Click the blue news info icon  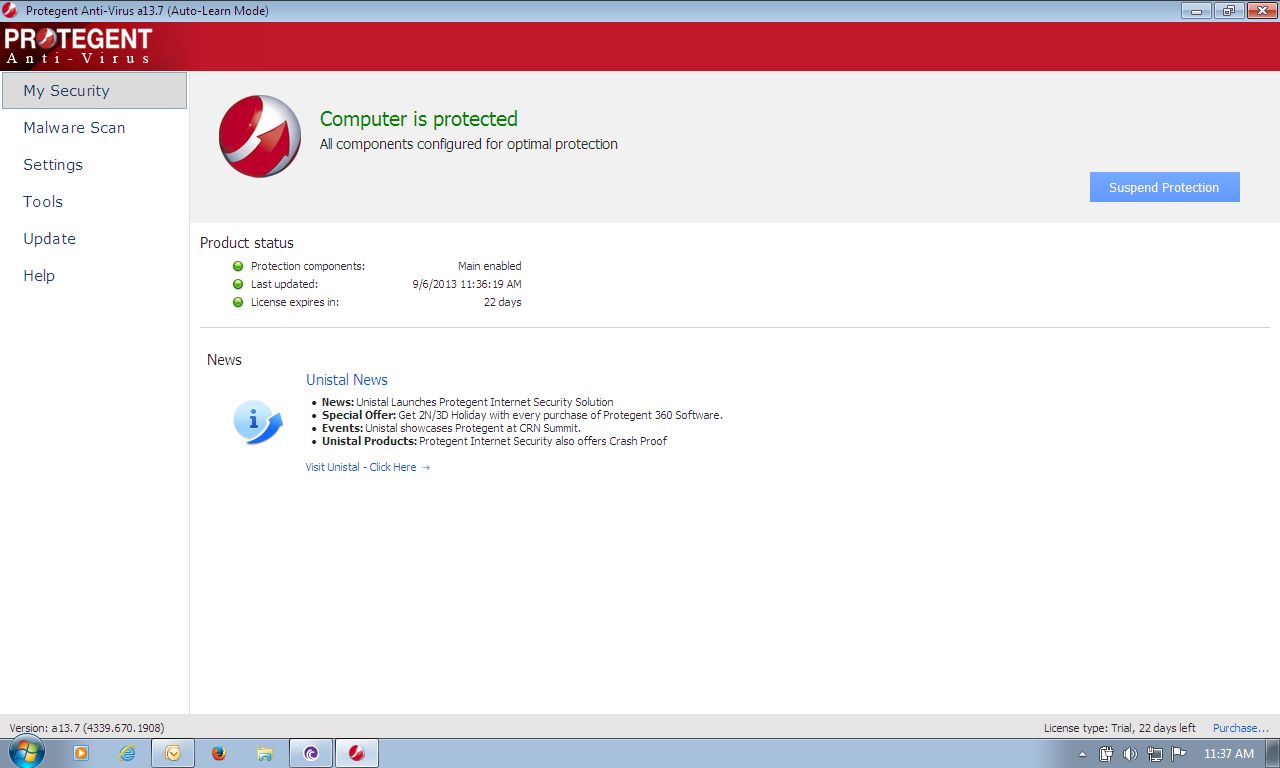coord(258,421)
